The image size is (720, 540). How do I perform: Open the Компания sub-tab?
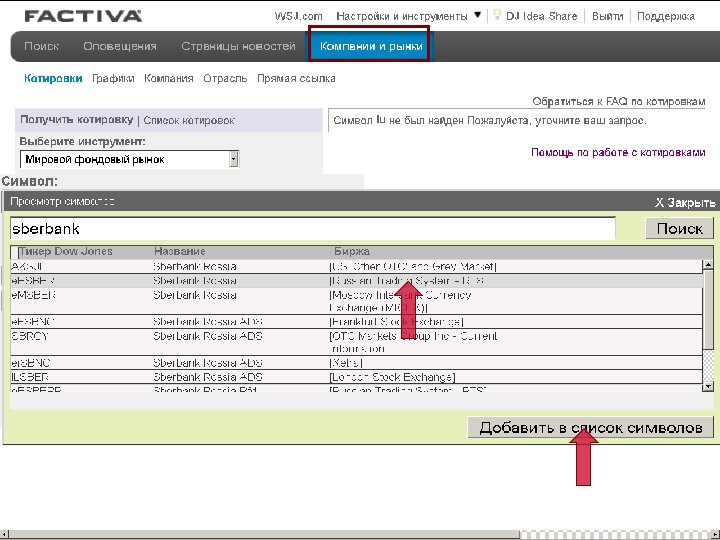point(169,79)
